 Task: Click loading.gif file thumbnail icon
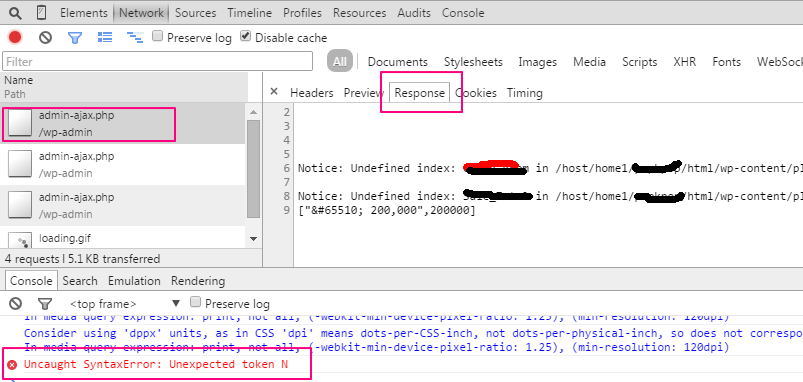click(x=20, y=239)
